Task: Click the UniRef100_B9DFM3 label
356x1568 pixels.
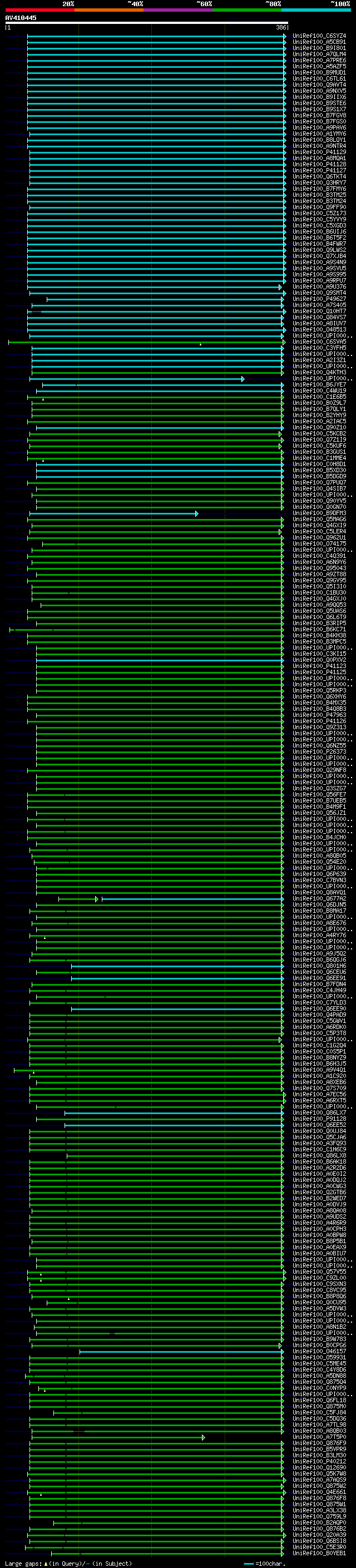Action: (x=319, y=513)
